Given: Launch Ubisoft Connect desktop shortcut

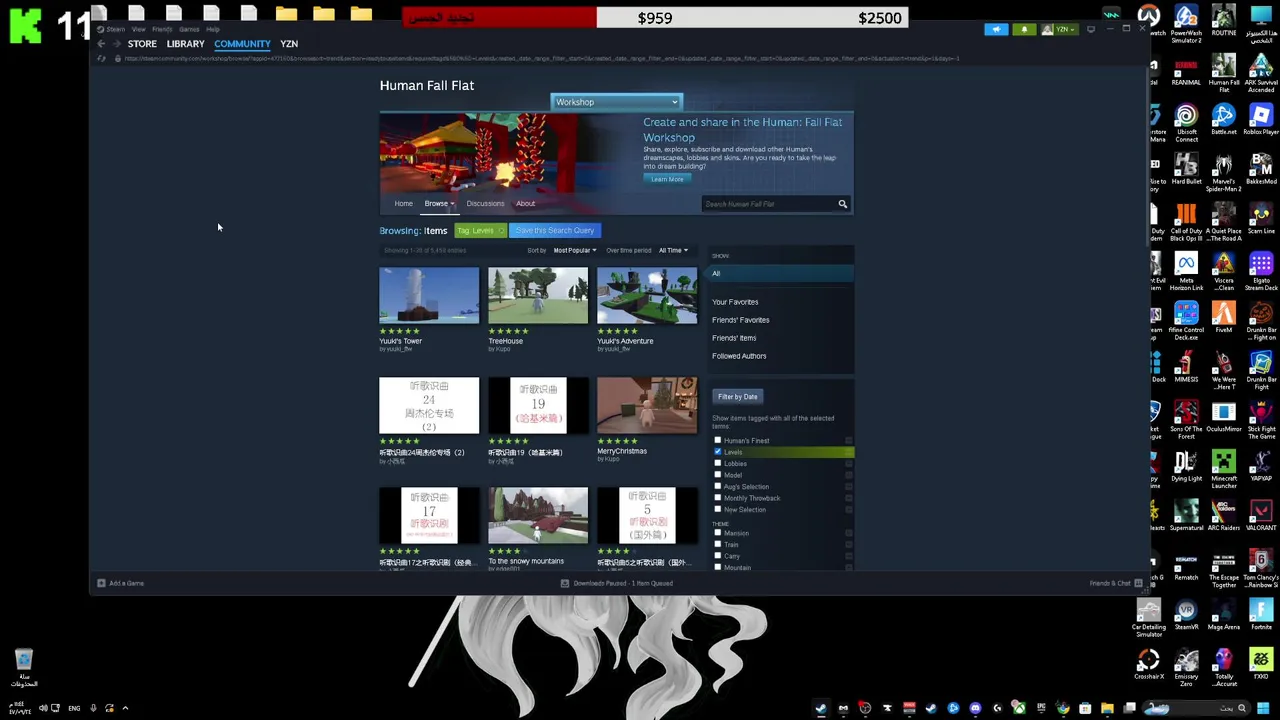Looking at the screenshot, I should pos(1186,123).
